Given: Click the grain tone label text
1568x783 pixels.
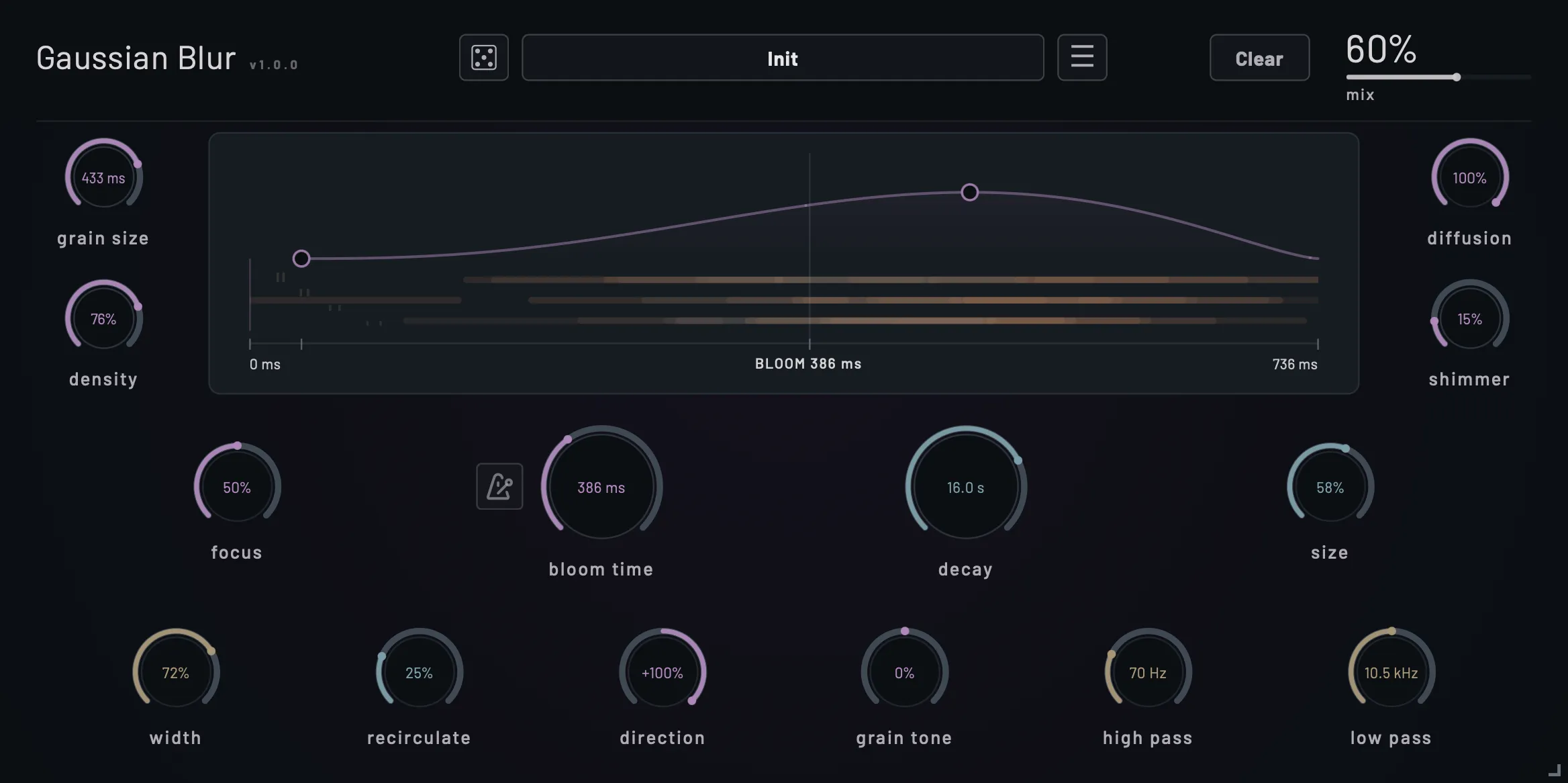Looking at the screenshot, I should [904, 738].
